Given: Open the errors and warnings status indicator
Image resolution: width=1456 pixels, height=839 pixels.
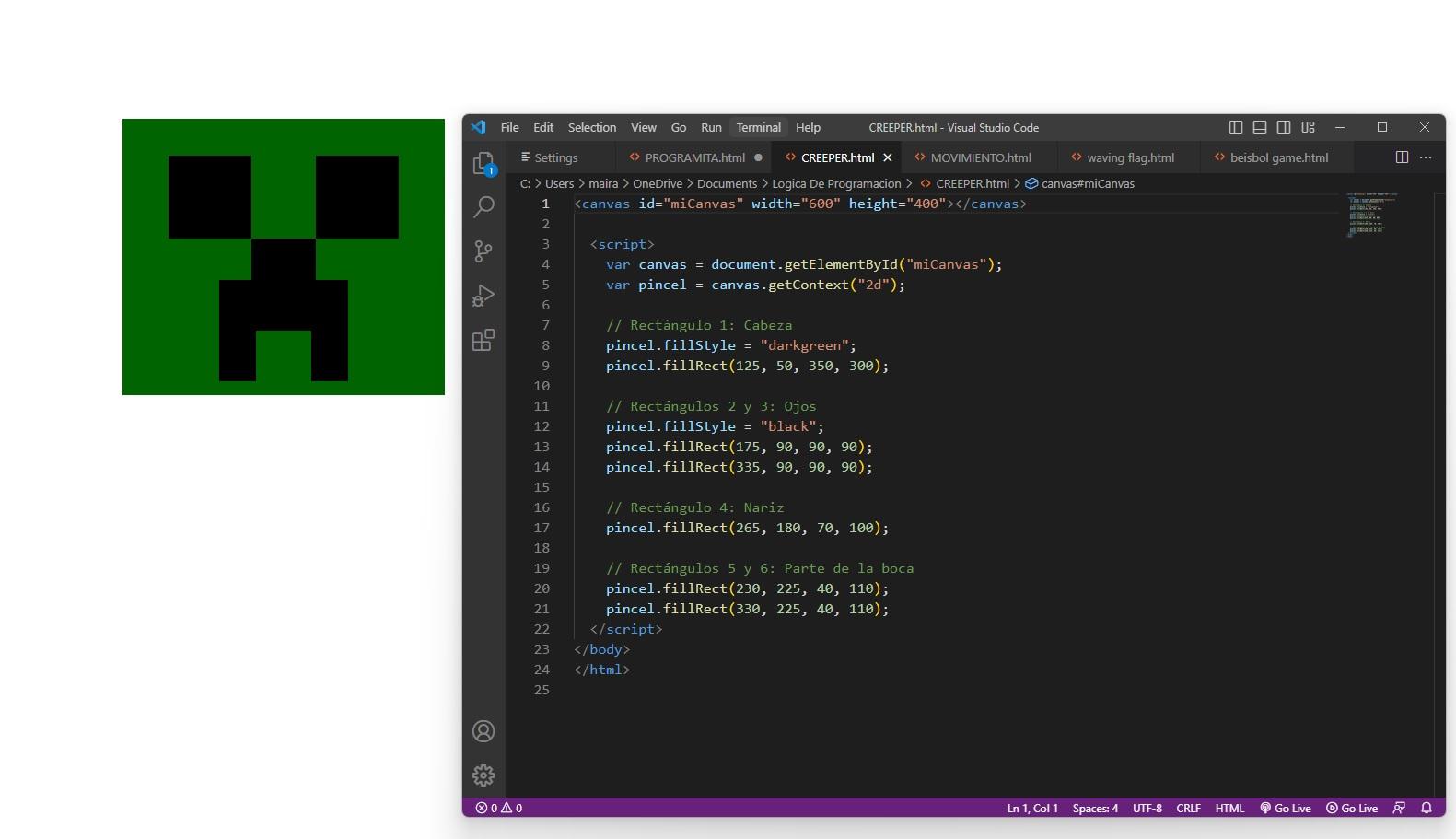Looking at the screenshot, I should 498,808.
